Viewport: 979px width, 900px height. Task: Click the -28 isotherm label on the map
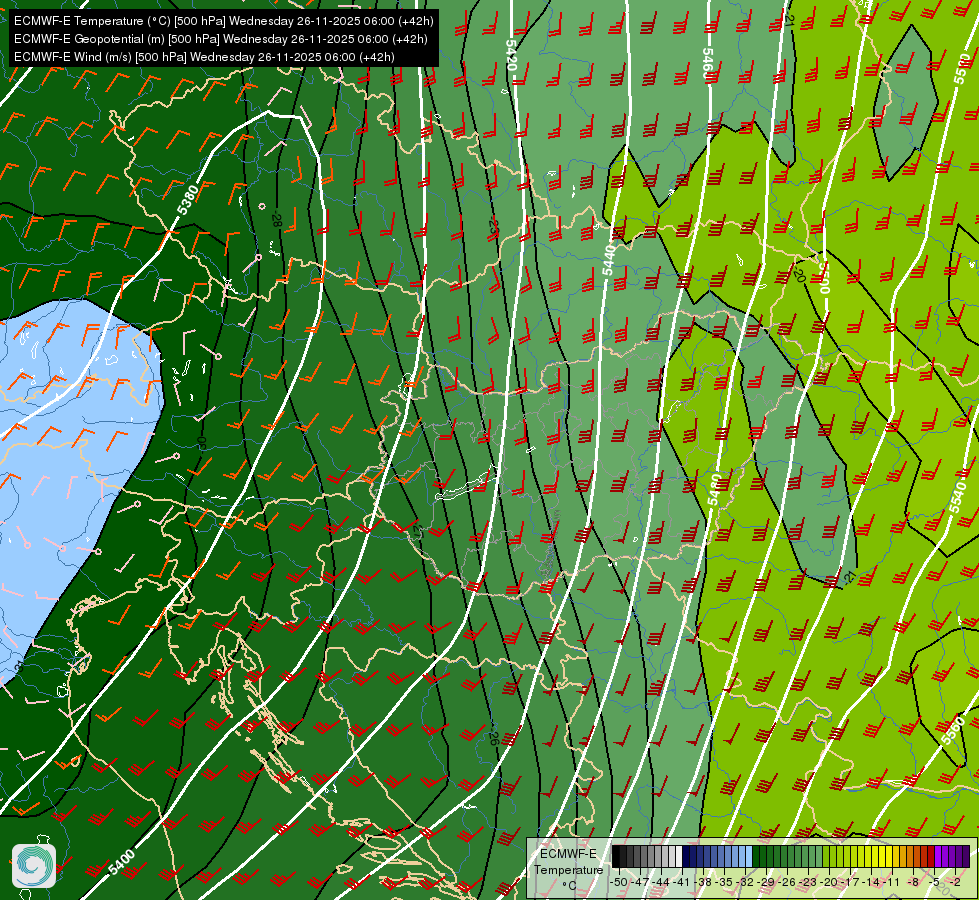[277, 220]
